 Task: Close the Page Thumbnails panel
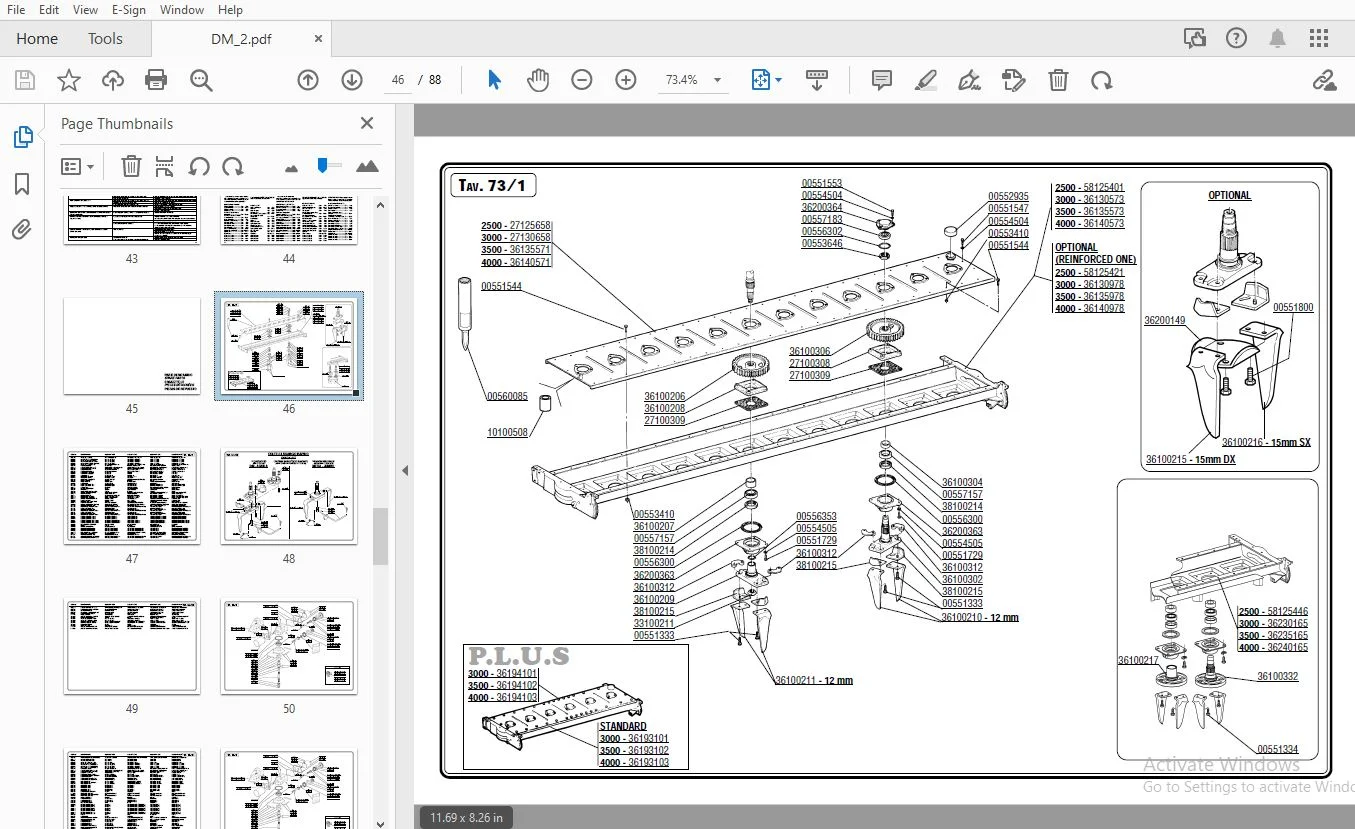[x=367, y=123]
